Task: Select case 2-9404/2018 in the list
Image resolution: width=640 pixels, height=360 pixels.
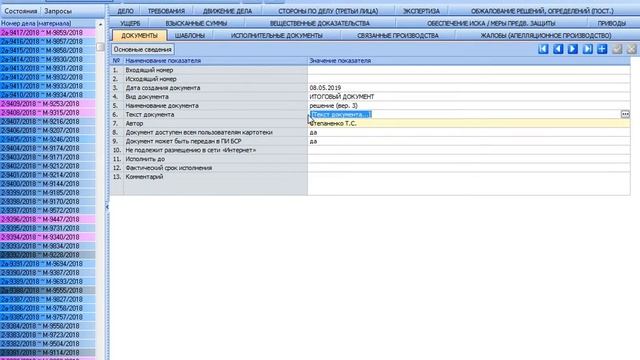Action: pos(48,148)
